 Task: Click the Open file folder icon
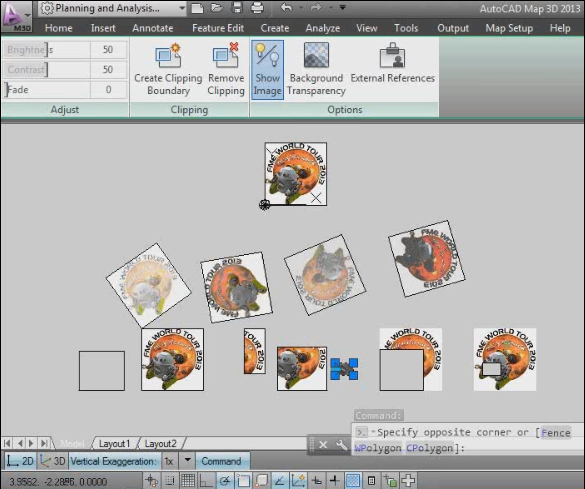(x=217, y=8)
